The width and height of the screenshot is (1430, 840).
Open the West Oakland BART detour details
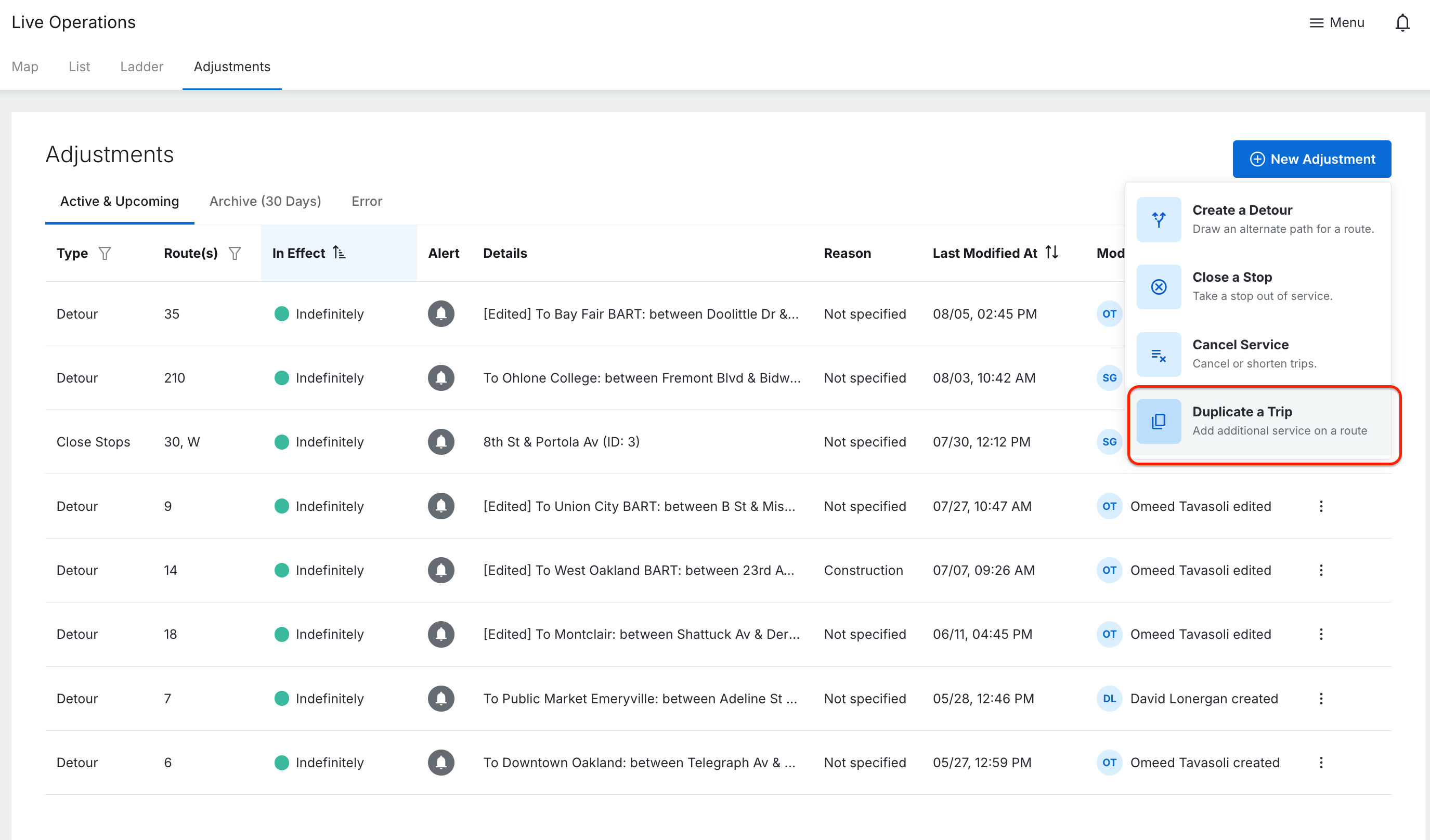pos(639,570)
